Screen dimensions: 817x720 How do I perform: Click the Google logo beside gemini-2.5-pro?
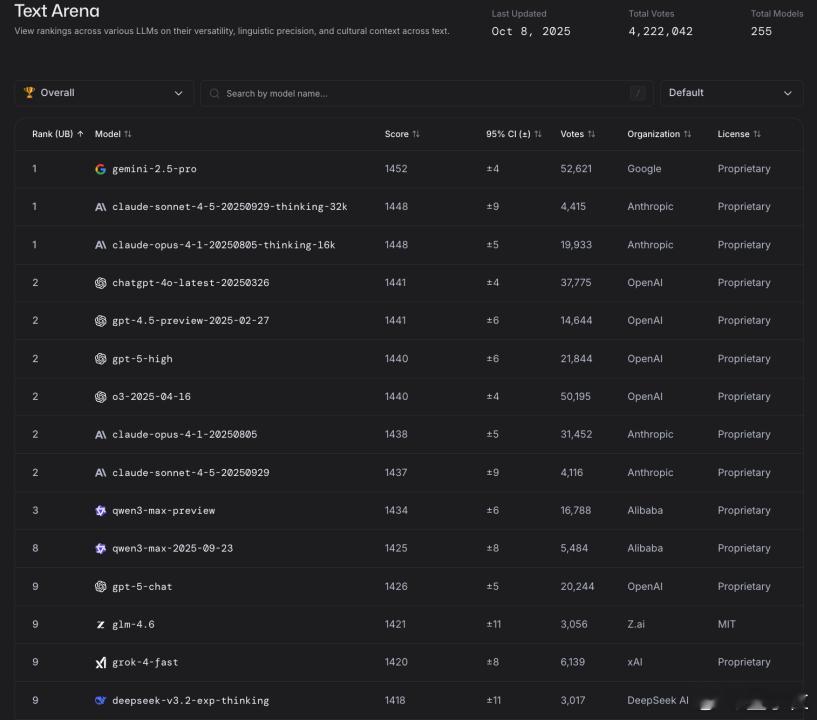pyautogui.click(x=100, y=169)
